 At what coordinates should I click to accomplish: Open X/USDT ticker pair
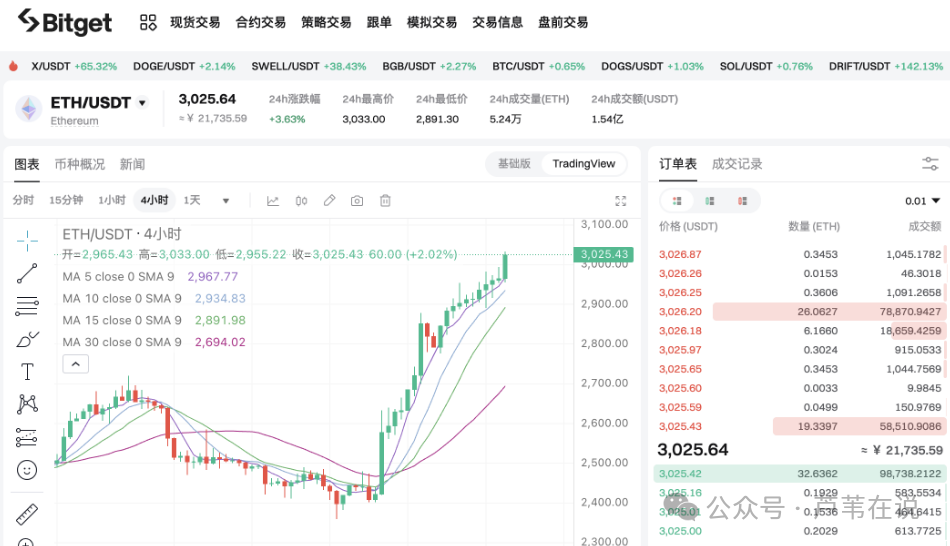click(74, 66)
